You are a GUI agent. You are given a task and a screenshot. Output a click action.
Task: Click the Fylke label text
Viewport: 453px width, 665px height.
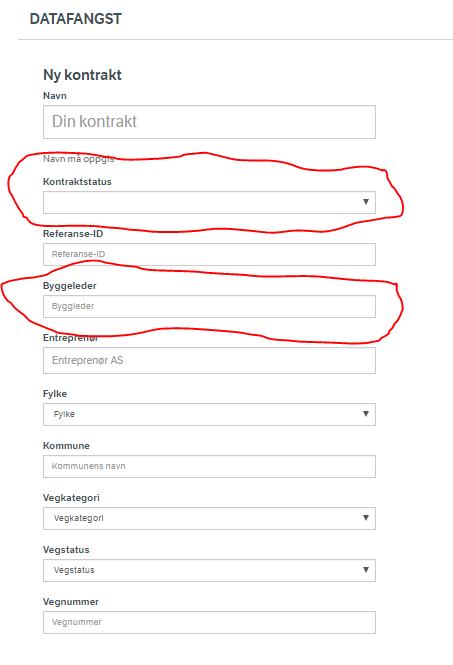coord(55,394)
